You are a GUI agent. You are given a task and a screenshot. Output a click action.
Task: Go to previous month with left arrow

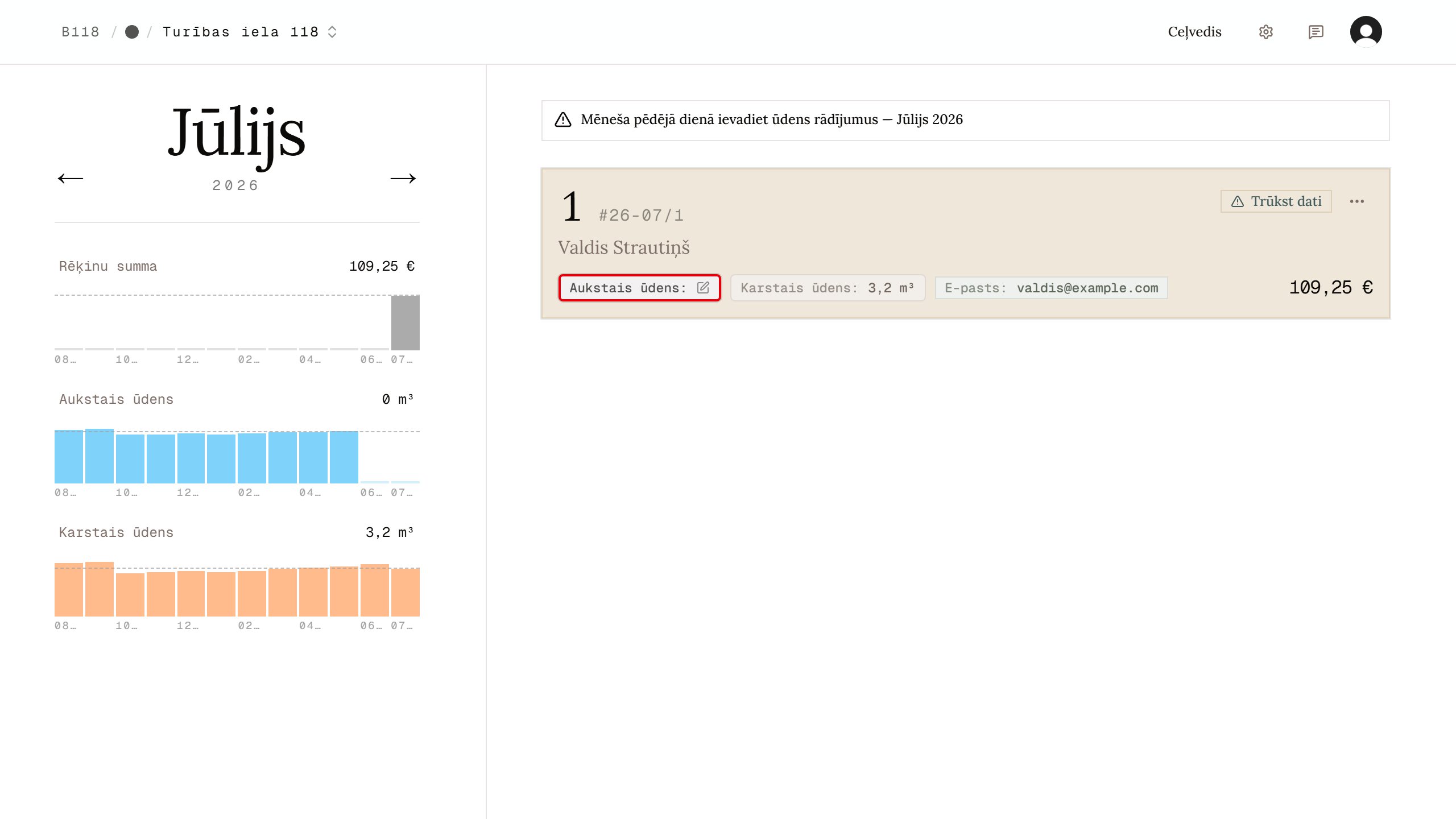(x=71, y=179)
